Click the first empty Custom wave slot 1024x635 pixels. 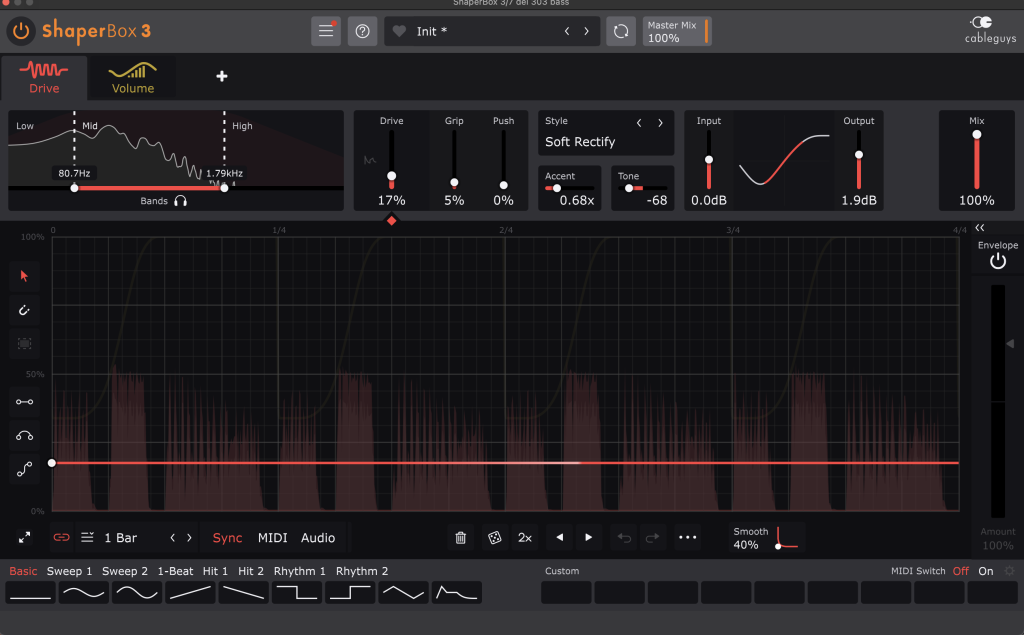(x=566, y=593)
